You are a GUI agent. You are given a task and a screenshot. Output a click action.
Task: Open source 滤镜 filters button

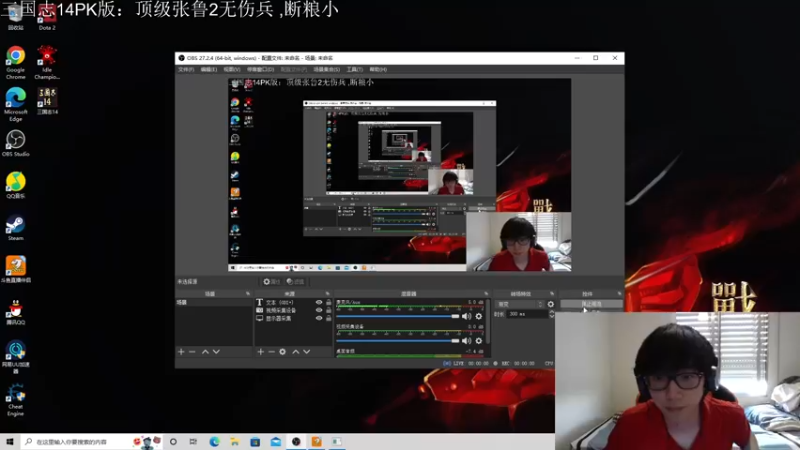coord(295,282)
